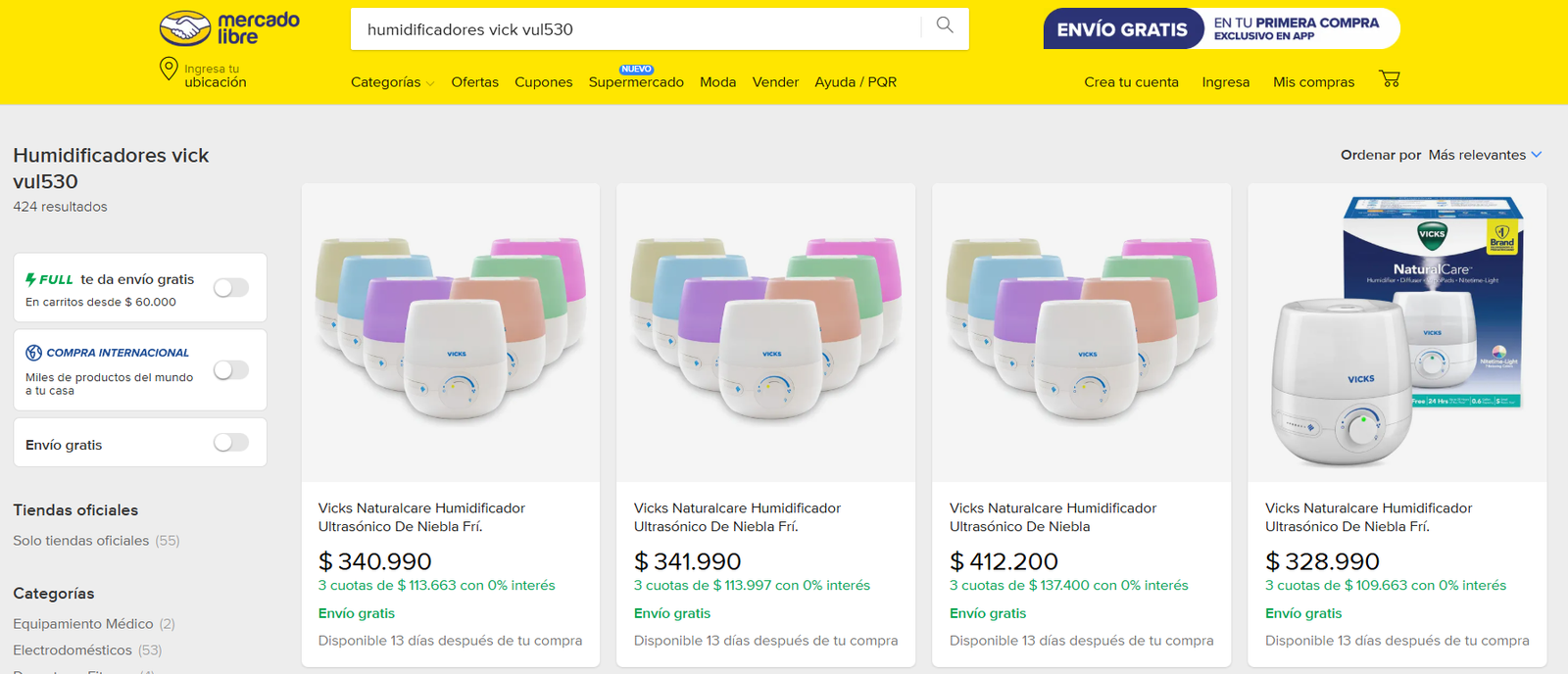The width and height of the screenshot is (1568, 674).
Task: Click the Envío Gratis promo banner
Action: (x=1221, y=29)
